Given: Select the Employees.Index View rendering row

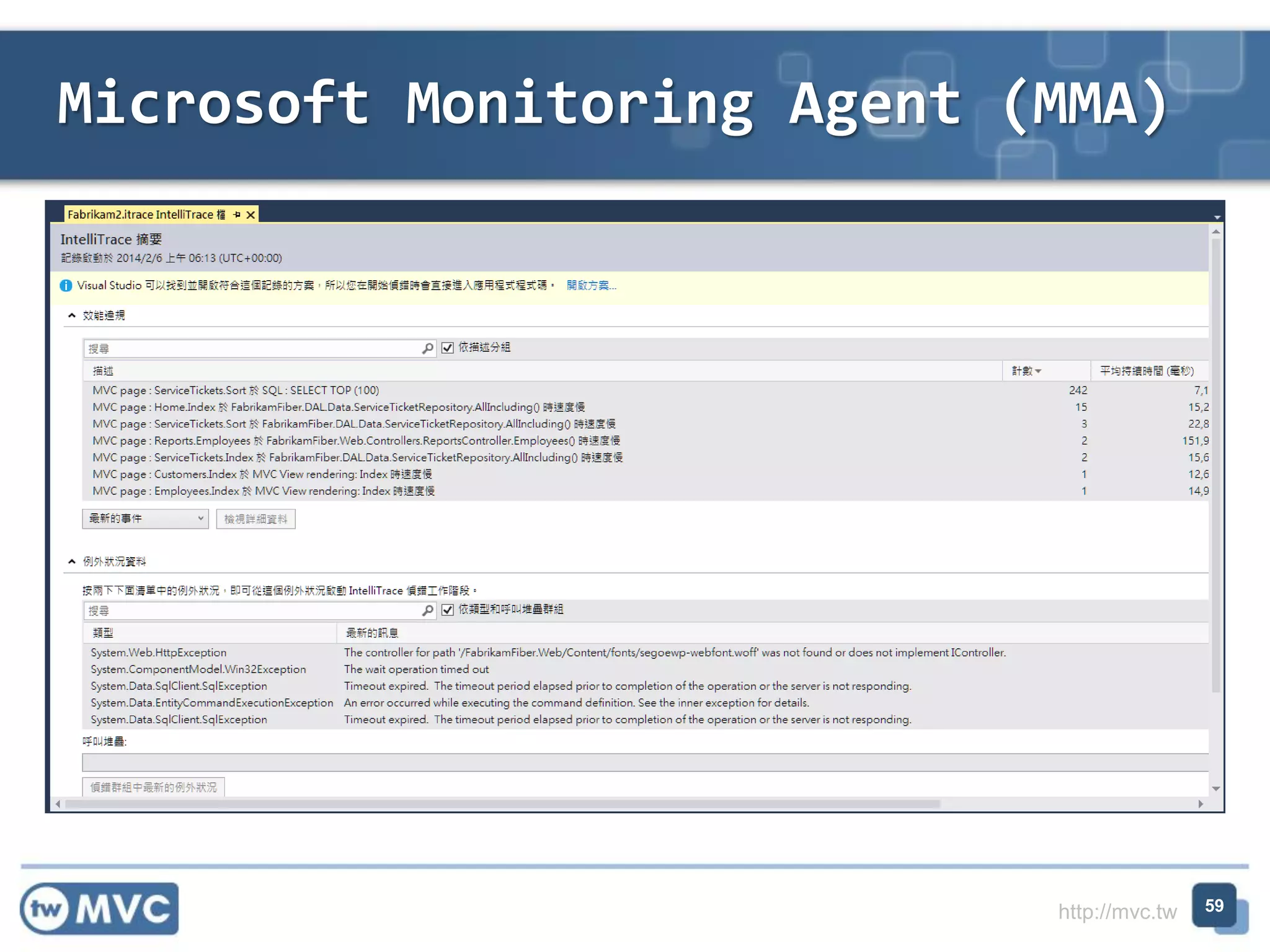Looking at the screenshot, I should (x=646, y=491).
